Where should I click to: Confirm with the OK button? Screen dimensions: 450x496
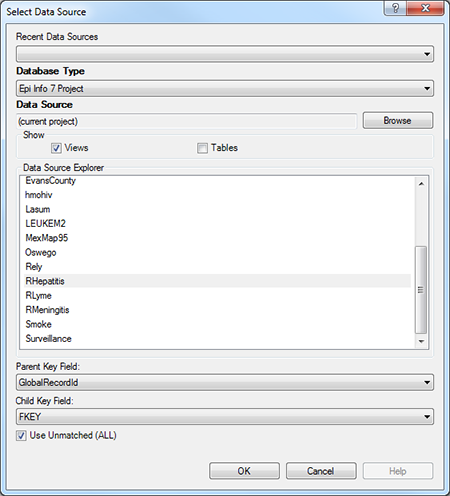pos(244,471)
